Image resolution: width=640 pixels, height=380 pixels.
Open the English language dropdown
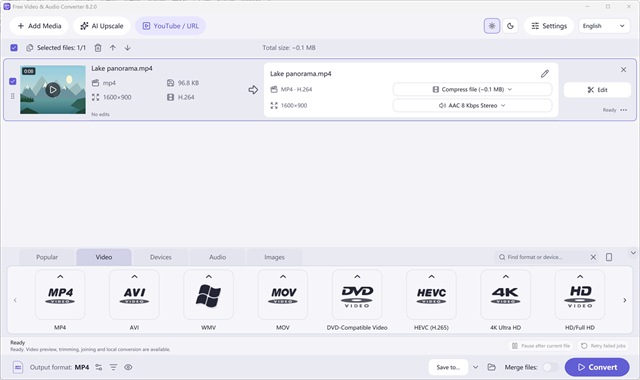click(x=604, y=26)
